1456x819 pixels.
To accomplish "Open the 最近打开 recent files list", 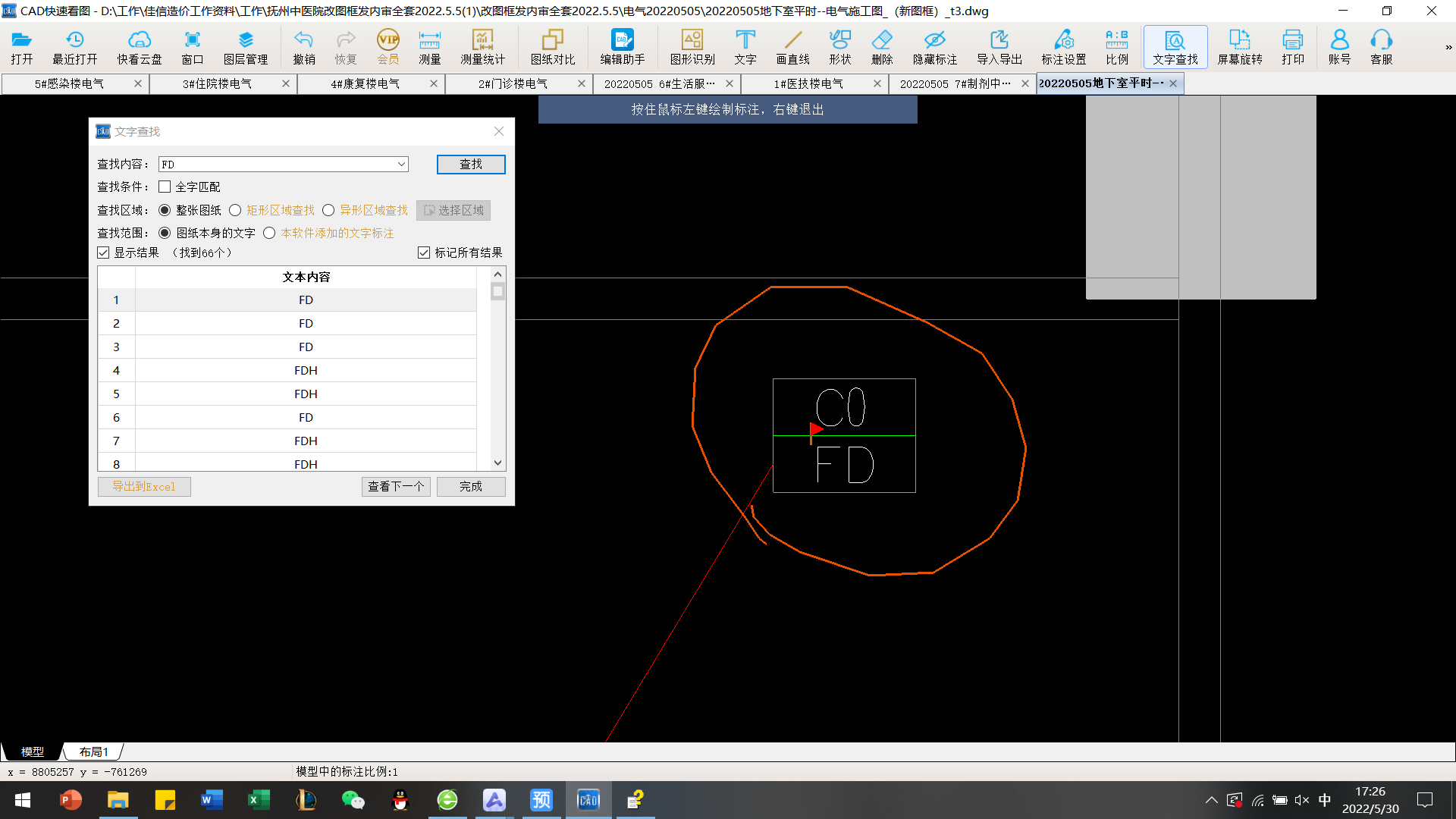I will pos(74,47).
